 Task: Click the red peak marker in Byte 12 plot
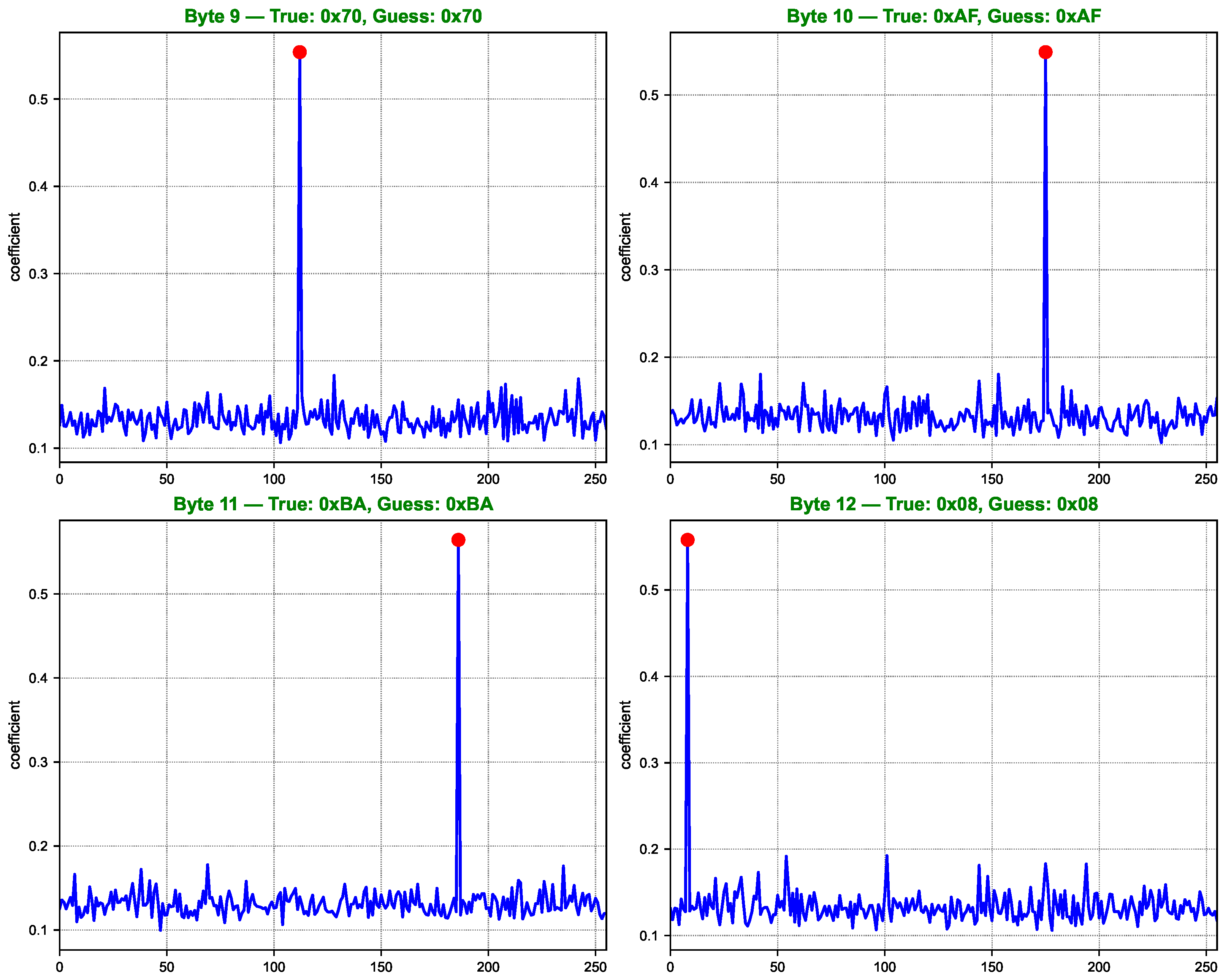pyautogui.click(x=688, y=540)
